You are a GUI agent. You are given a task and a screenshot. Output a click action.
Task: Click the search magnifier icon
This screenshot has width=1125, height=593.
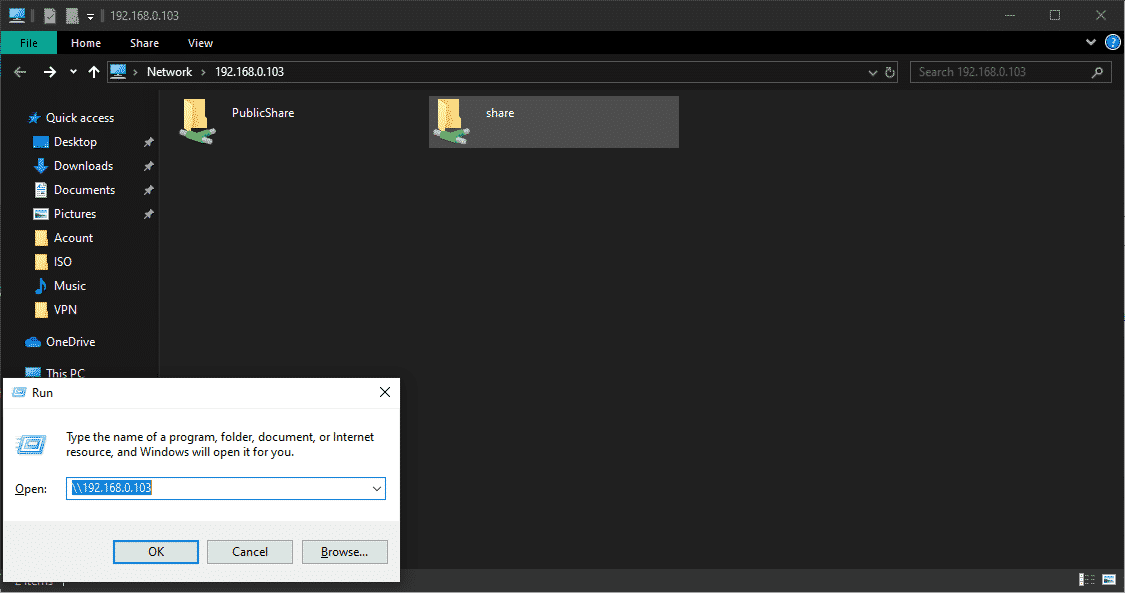[x=1098, y=72]
